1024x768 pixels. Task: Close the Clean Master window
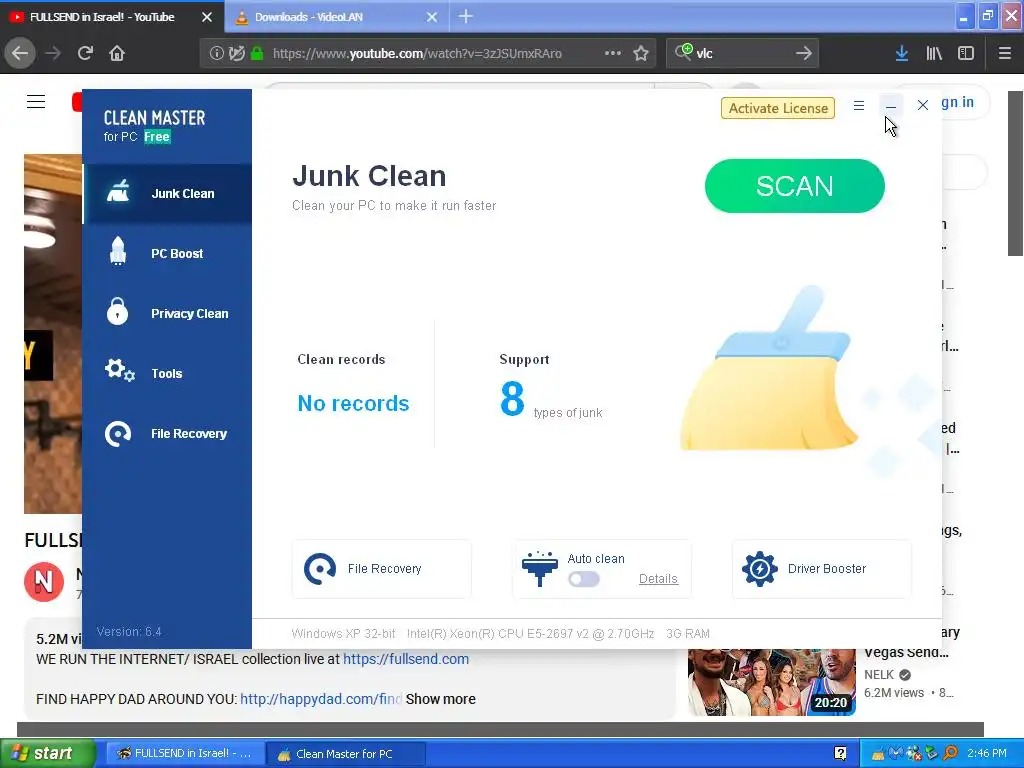click(923, 105)
